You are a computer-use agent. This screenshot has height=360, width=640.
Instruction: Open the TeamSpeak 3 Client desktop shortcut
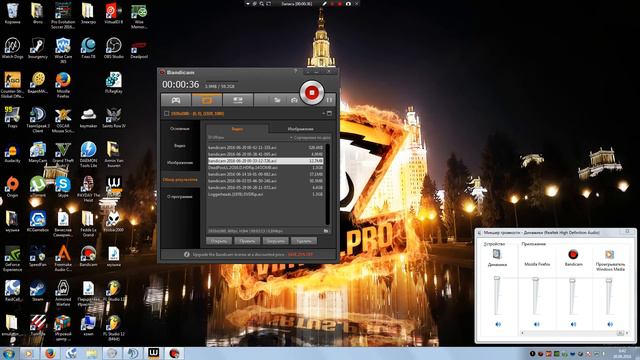[38, 120]
